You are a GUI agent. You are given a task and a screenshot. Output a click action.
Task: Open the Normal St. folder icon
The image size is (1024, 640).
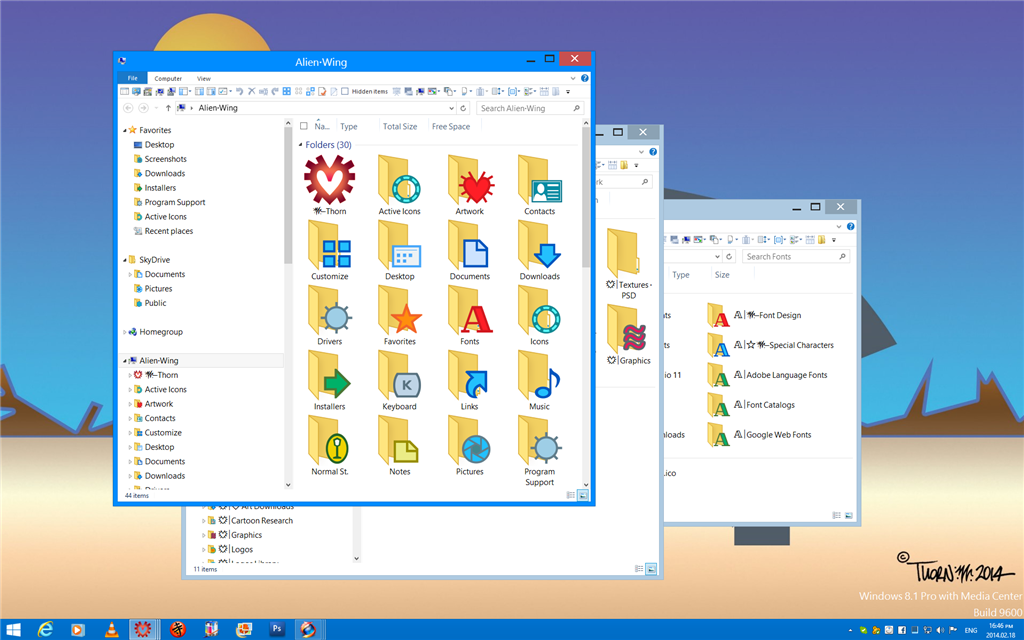tap(330, 440)
